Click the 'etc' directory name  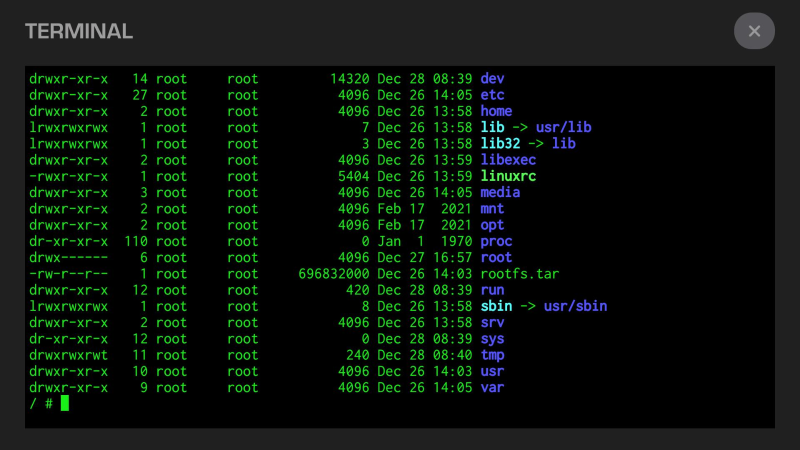492,95
